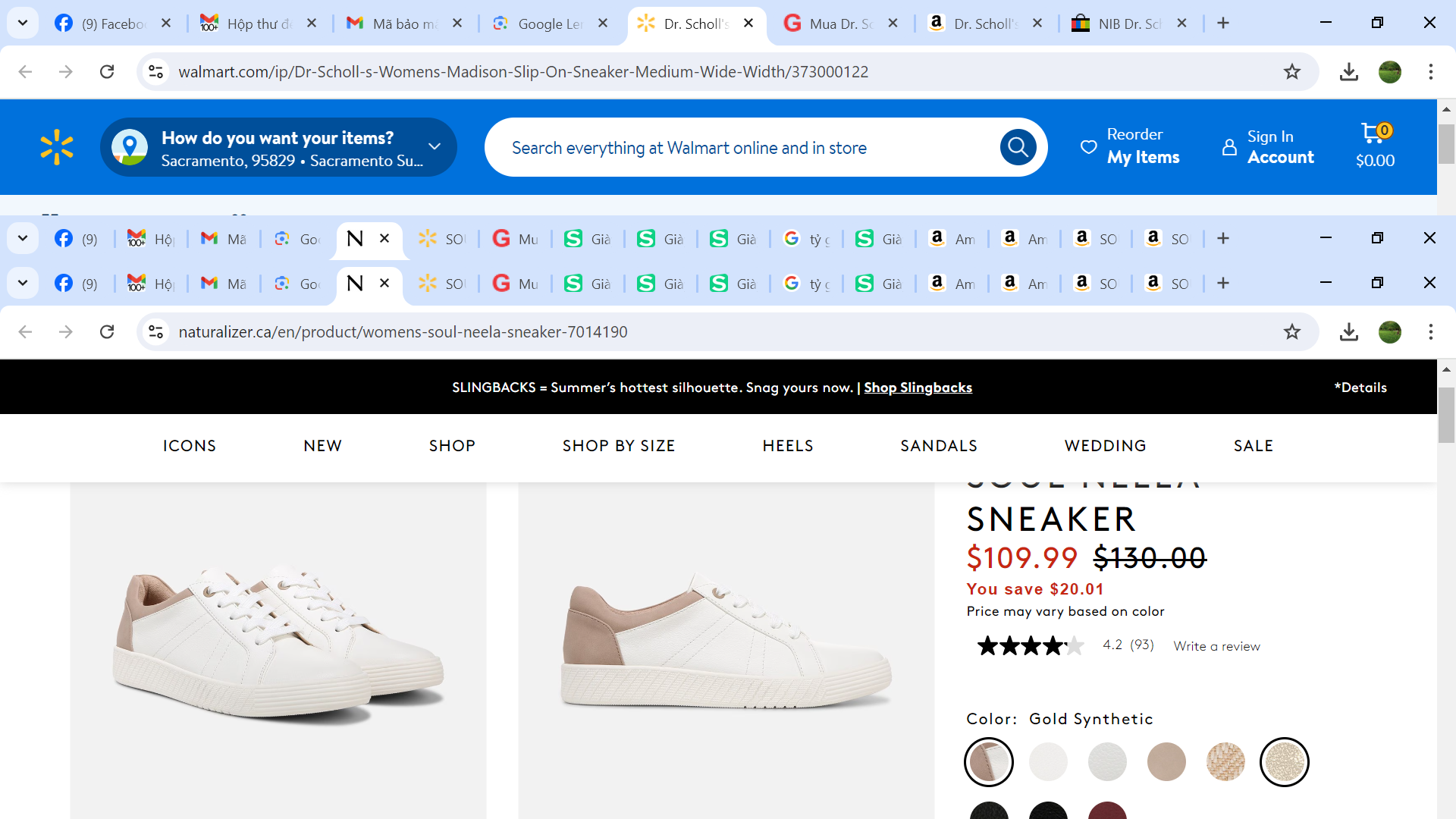Expand the tab search dropdown in the Naturalizer window

[x=23, y=283]
